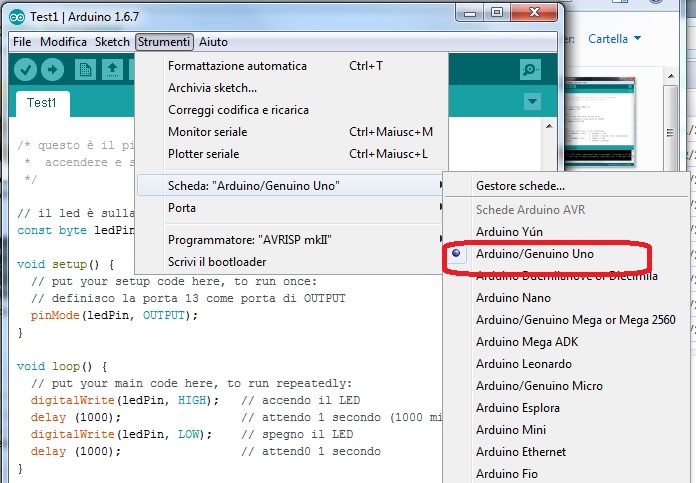Open the Modifica menu

[63, 42]
